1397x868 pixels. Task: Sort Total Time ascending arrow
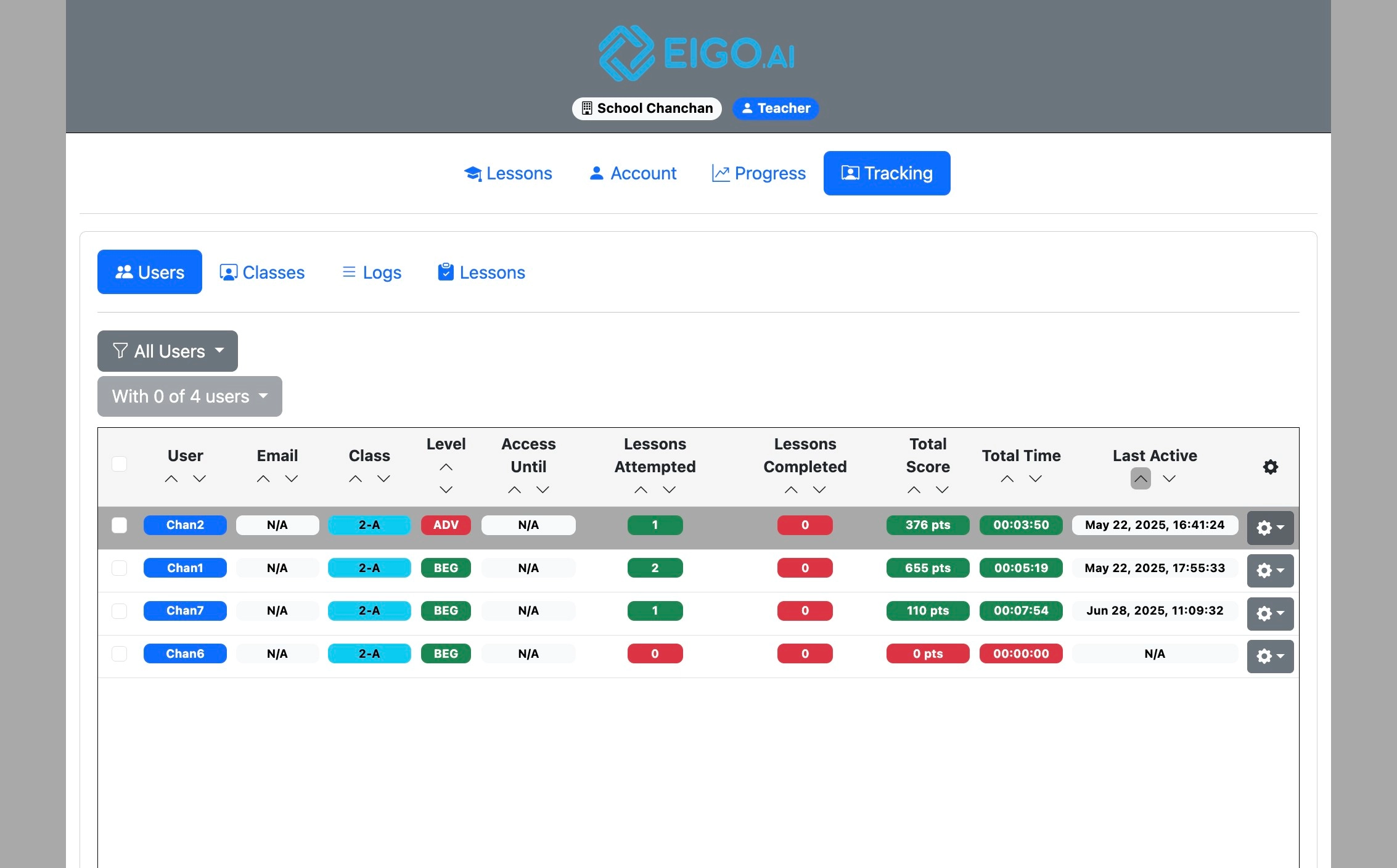pos(1007,479)
